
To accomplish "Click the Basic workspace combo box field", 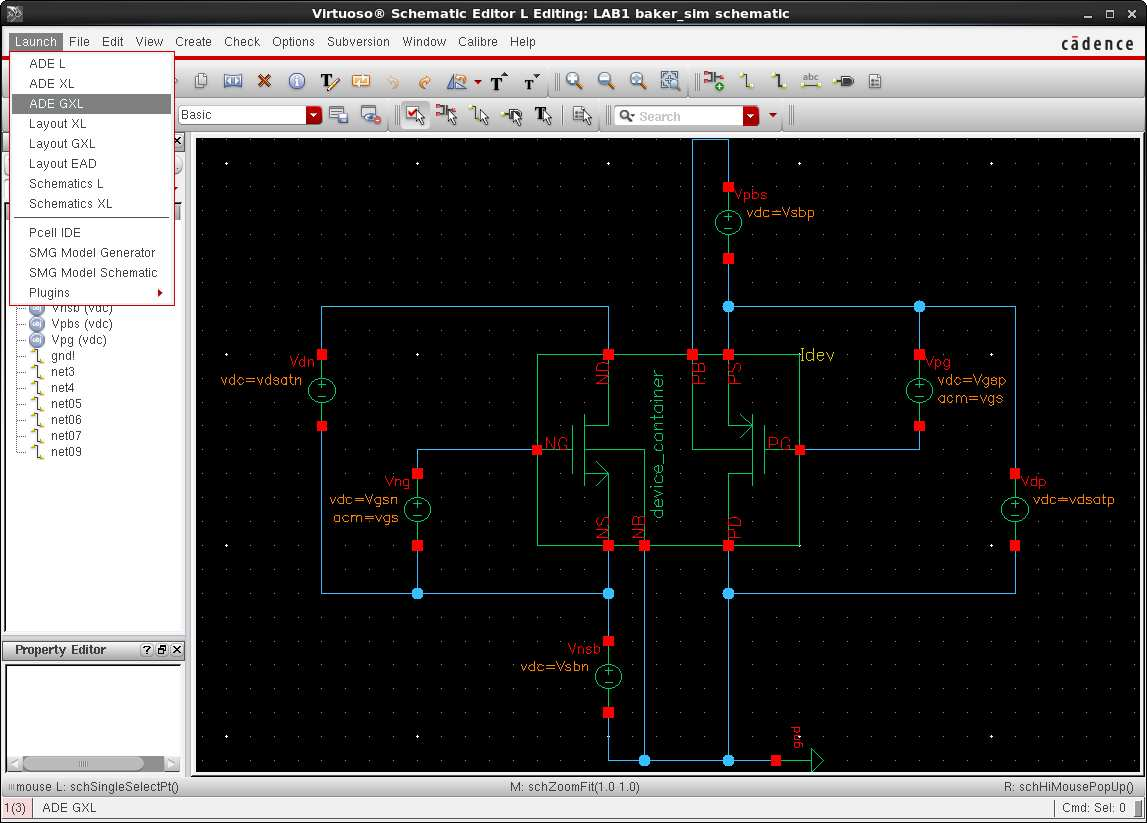I will click(242, 115).
